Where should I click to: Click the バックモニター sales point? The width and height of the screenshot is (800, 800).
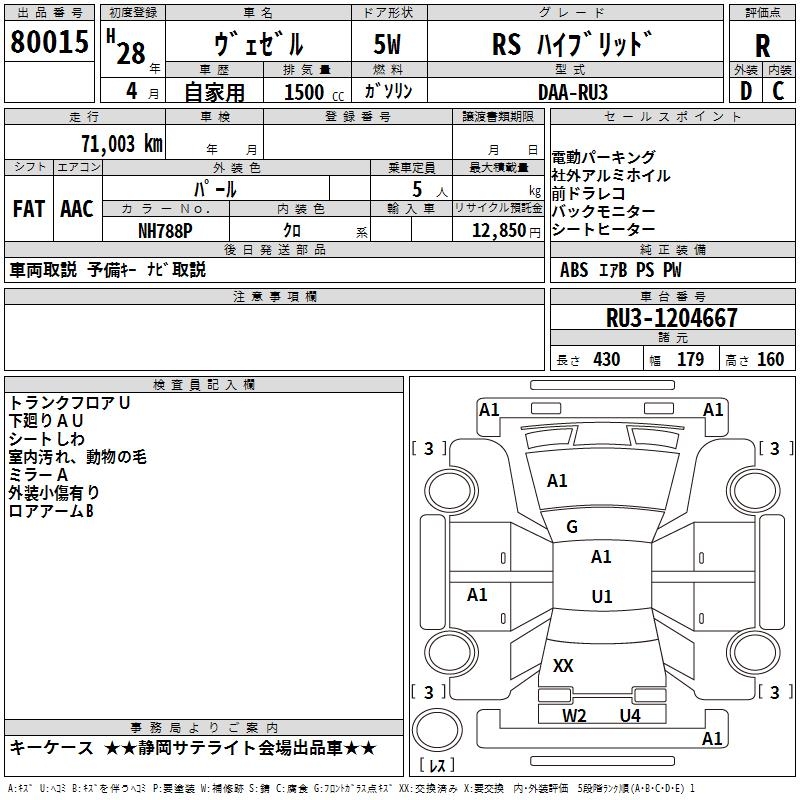tap(603, 211)
